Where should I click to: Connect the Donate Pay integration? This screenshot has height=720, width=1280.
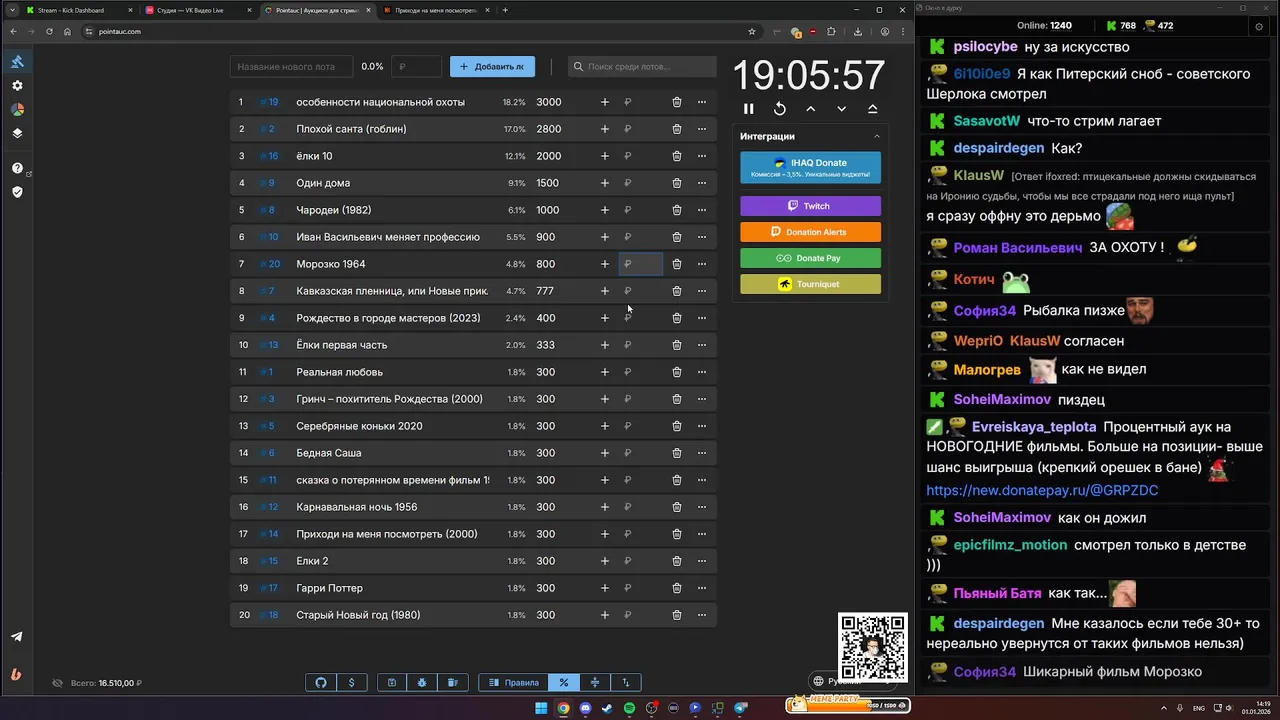[x=810, y=258]
